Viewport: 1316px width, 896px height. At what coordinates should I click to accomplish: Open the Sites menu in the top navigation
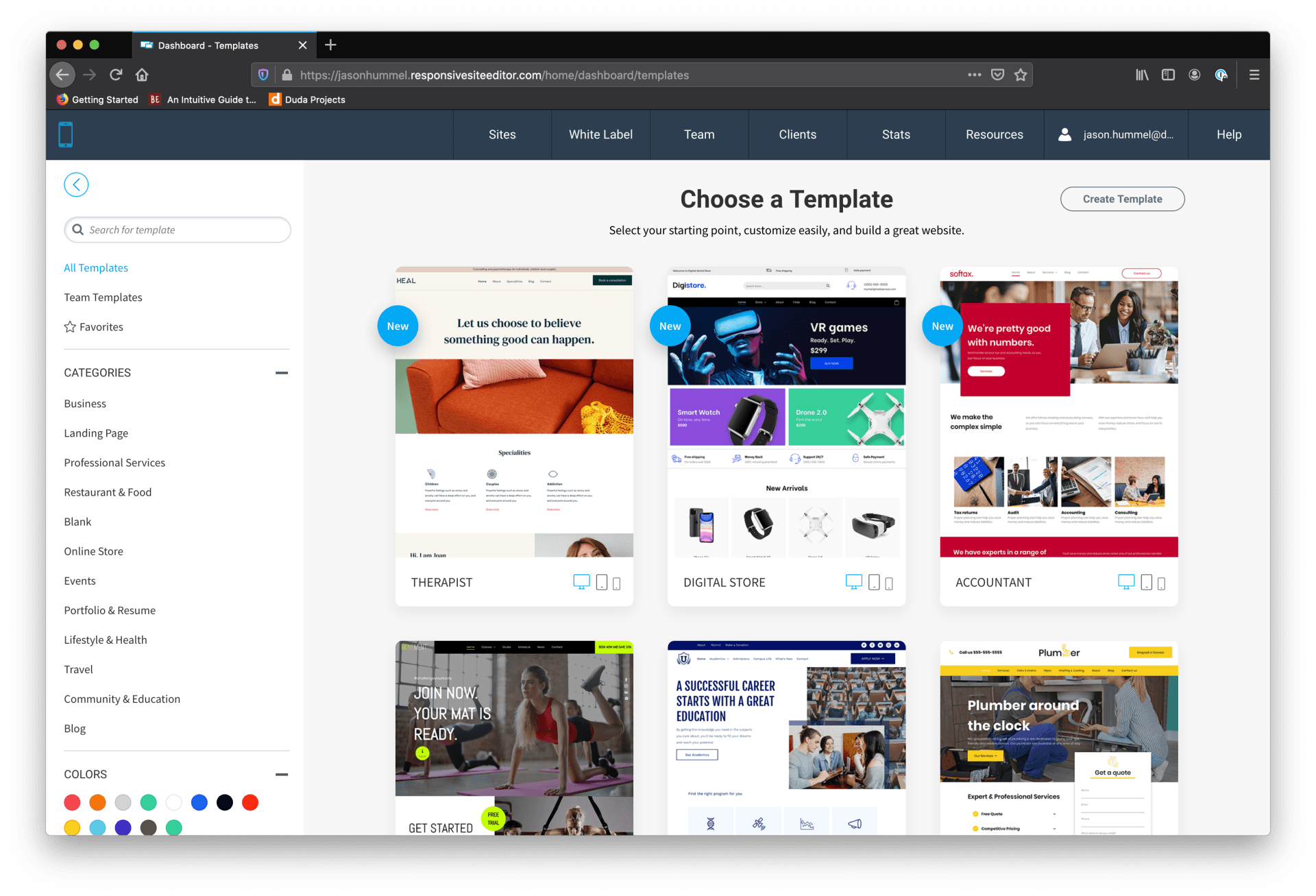[x=502, y=134]
